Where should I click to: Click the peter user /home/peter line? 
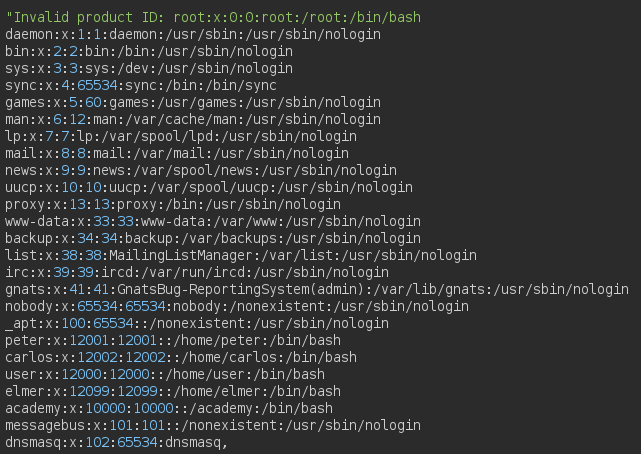click(173, 340)
